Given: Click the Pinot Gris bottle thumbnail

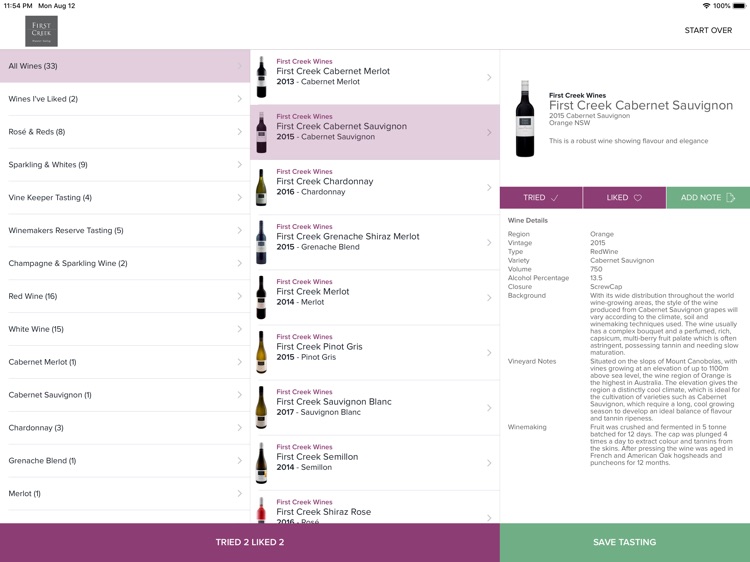Looking at the screenshot, I should pos(262,352).
